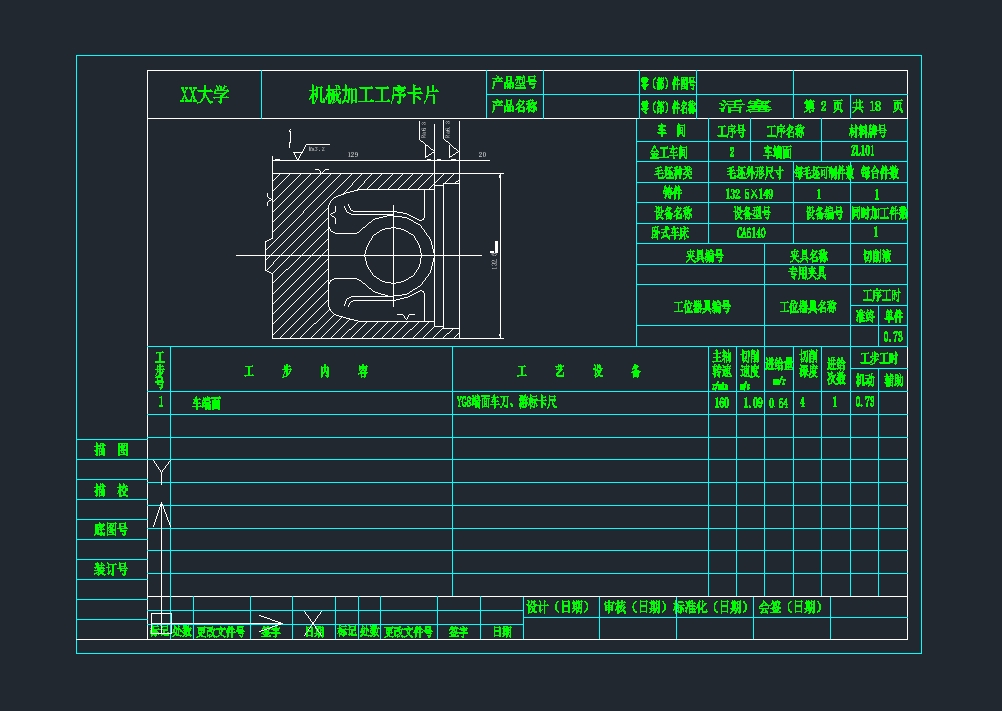This screenshot has width=1002, height=711.
Task: Click the material value 'ZL101'
Action: (863, 151)
